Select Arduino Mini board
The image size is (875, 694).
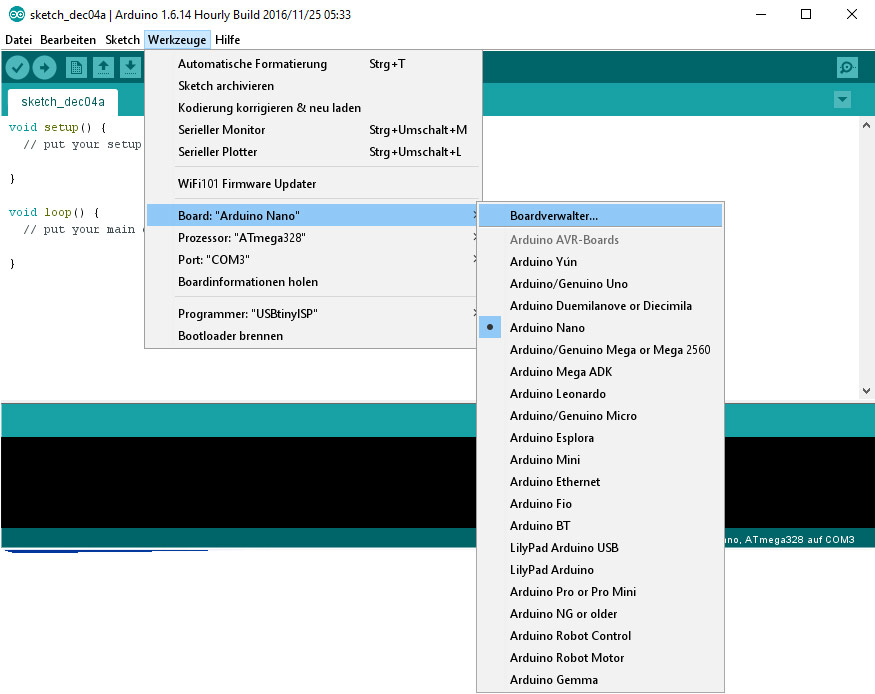pyautogui.click(x=600, y=460)
